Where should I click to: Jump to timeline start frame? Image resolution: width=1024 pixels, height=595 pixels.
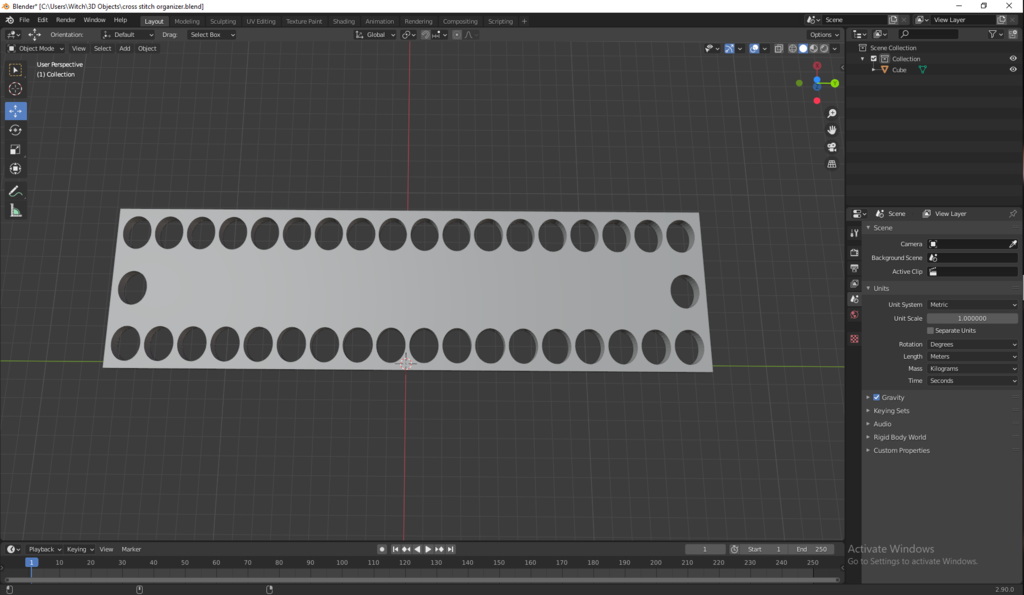point(395,549)
